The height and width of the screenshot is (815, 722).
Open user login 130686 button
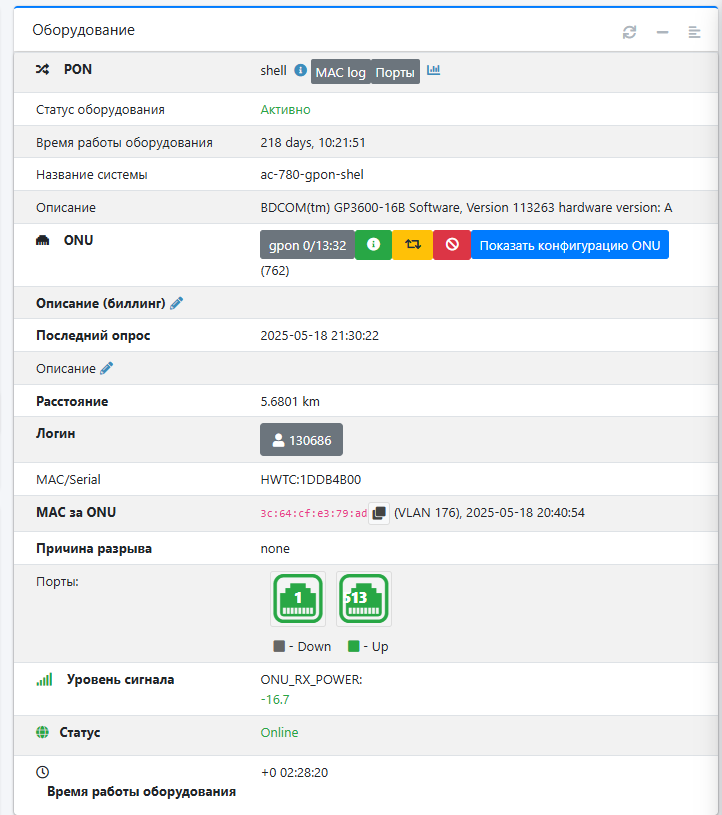tap(301, 440)
